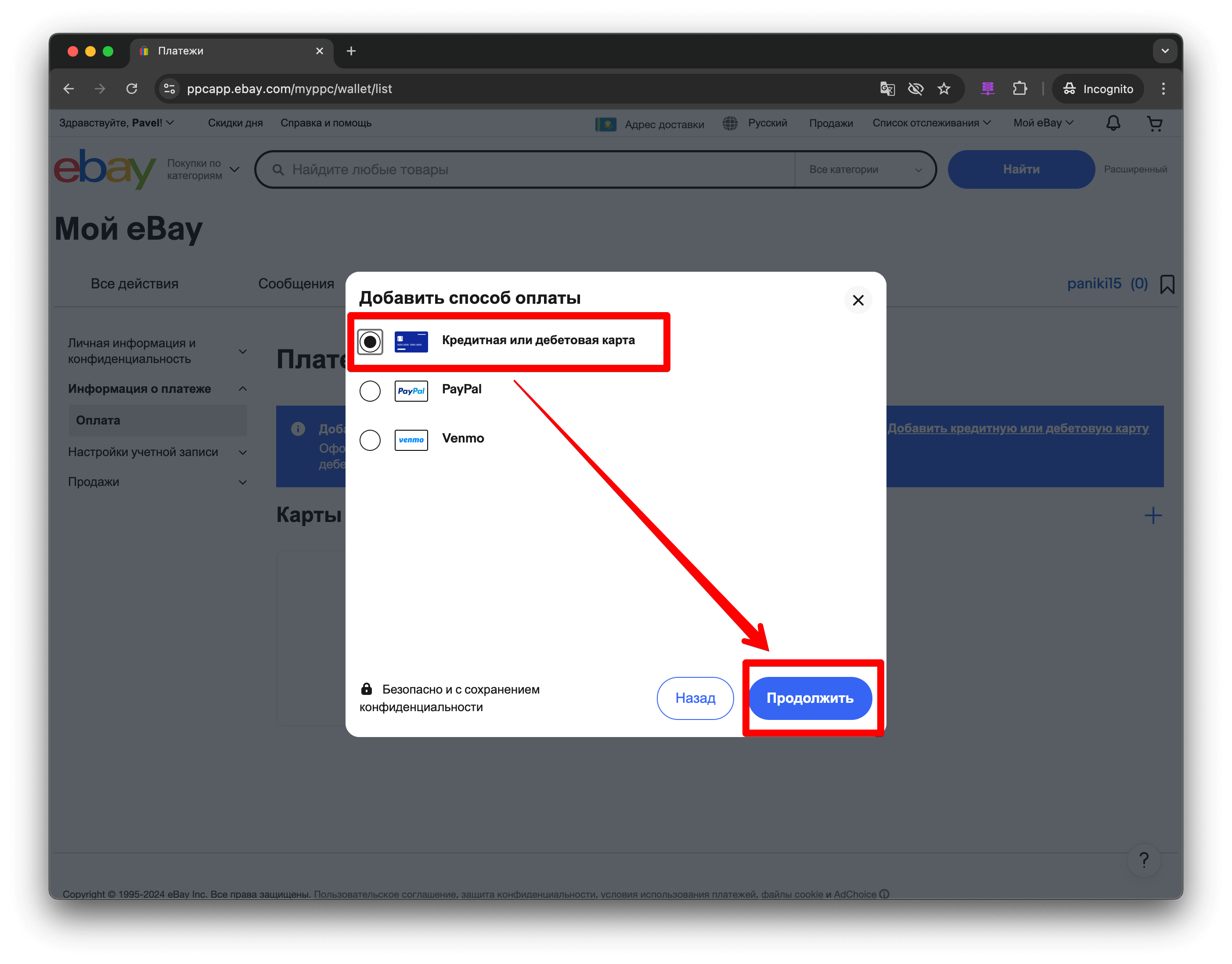This screenshot has width=1232, height=964.
Task: Click the eBay logo
Action: point(105,169)
